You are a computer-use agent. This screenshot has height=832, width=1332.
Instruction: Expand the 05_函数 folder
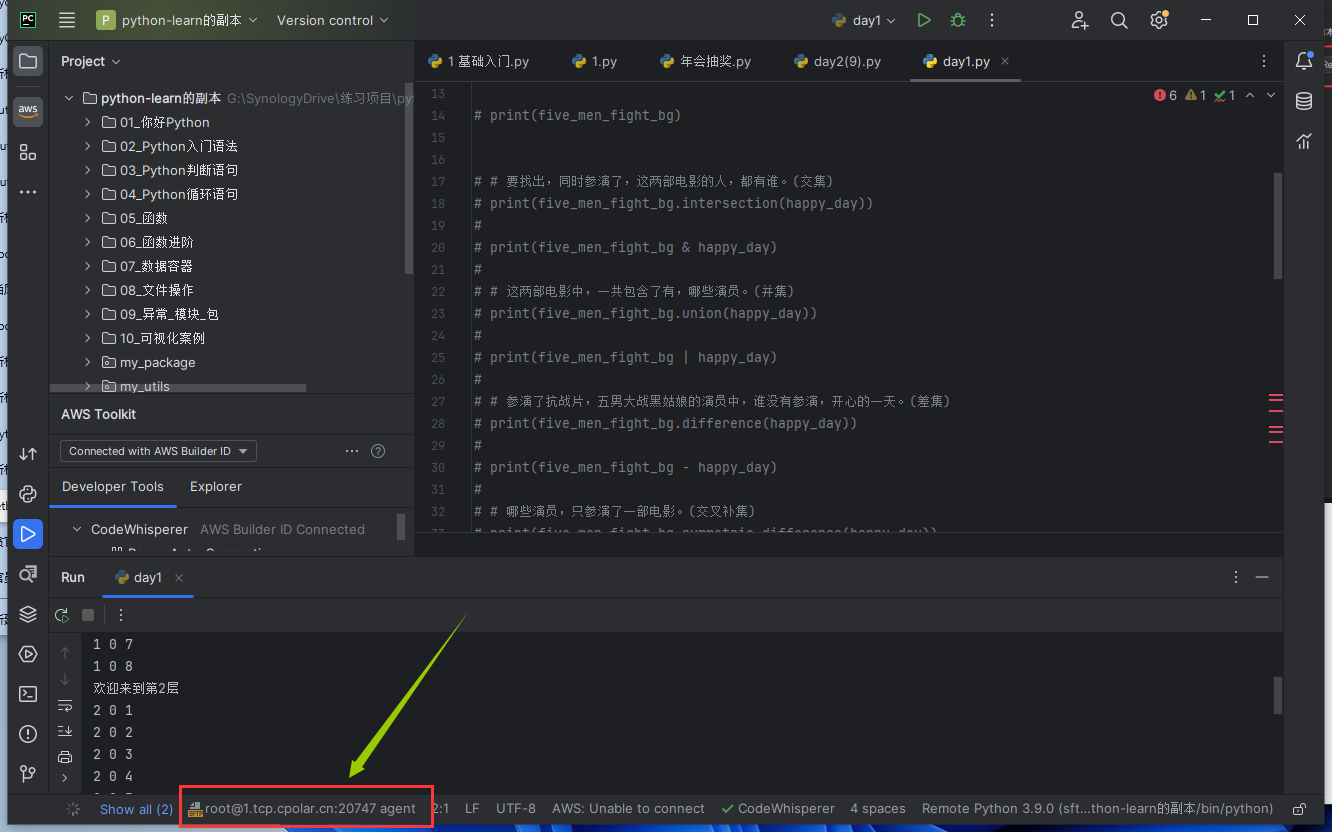[88, 218]
